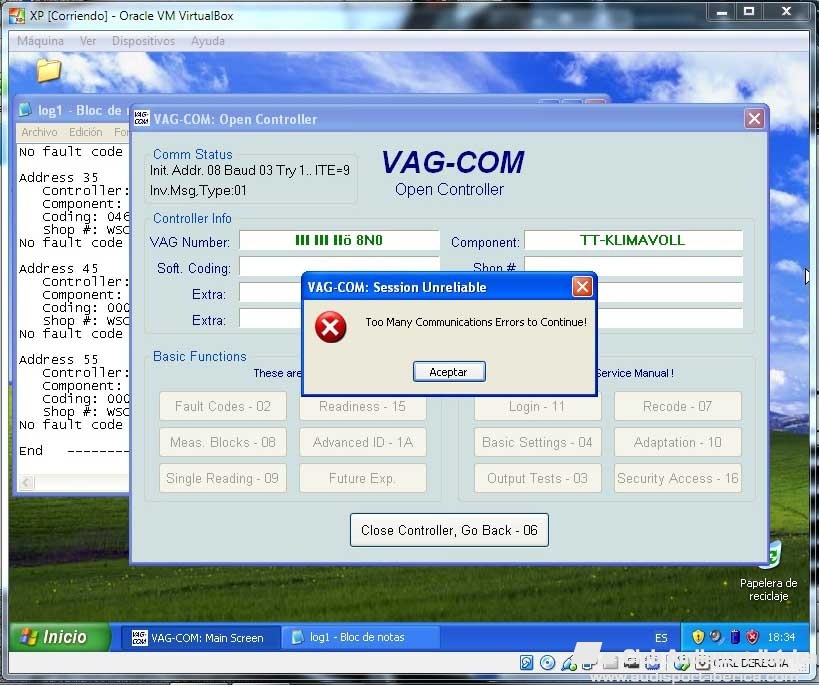Click Recode - 07 button
Viewport: 819px width, 685px height.
677,406
